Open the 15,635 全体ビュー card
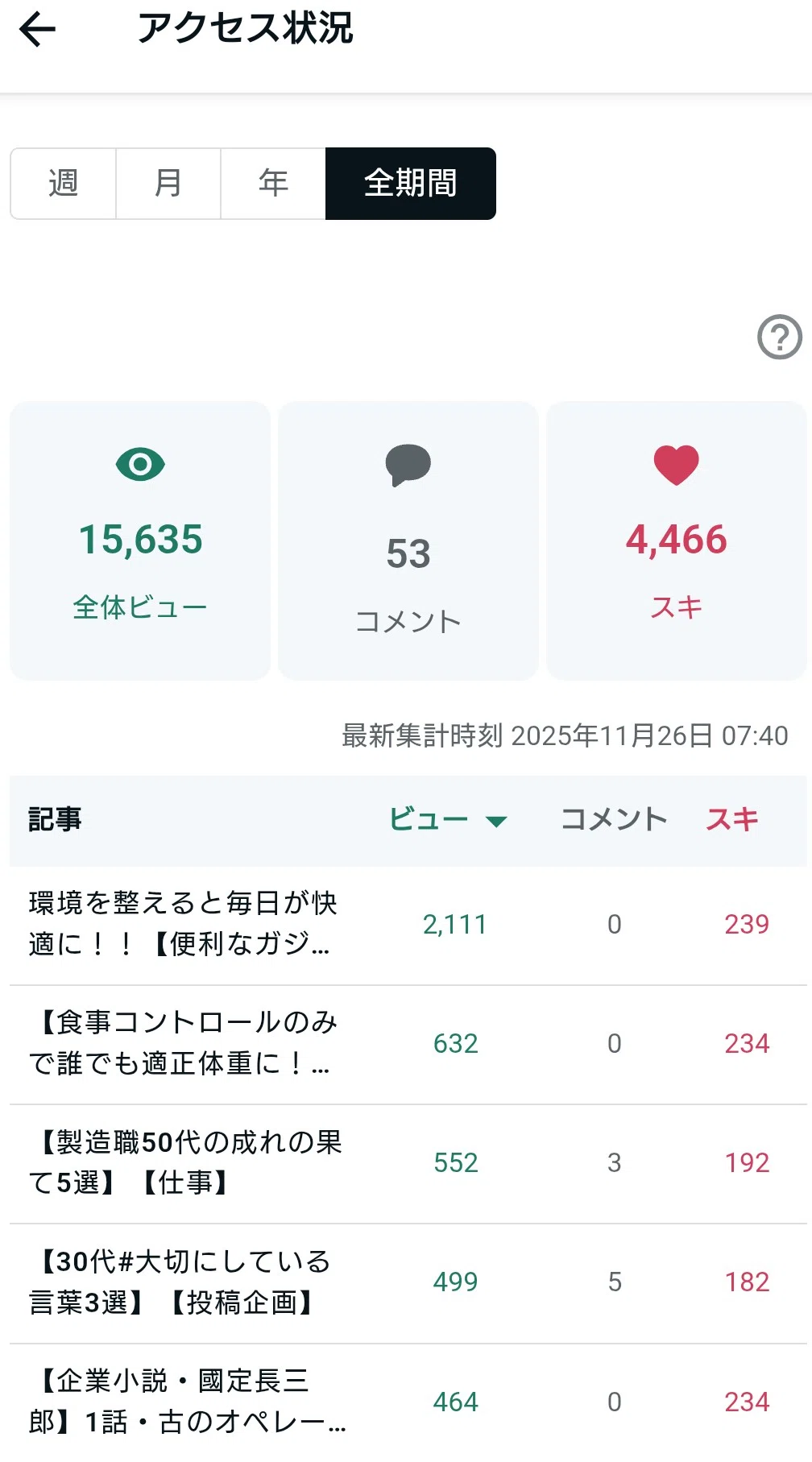Screen dimensions: 812x1462 140,540
